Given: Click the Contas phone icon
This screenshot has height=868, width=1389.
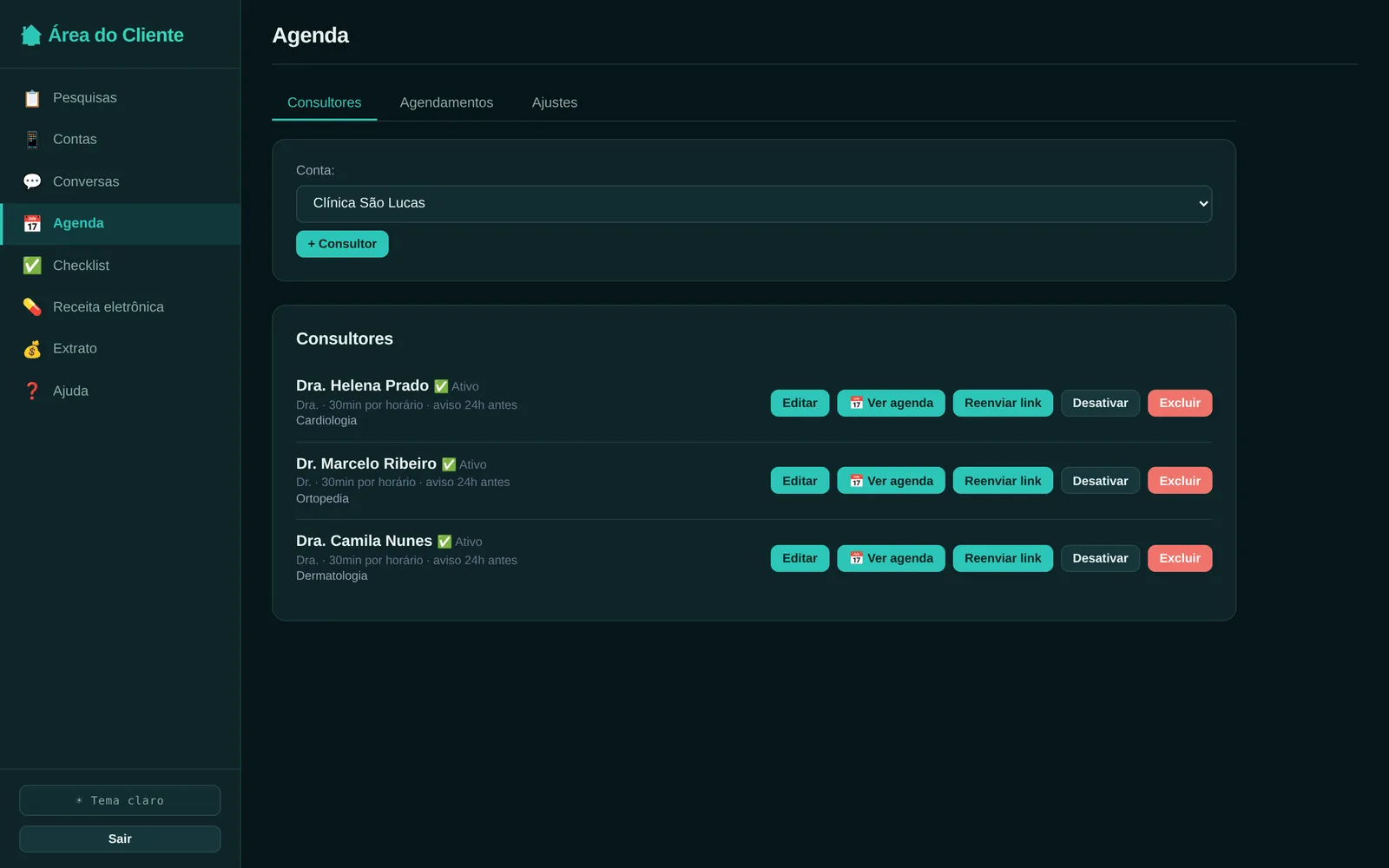Looking at the screenshot, I should click(x=32, y=140).
